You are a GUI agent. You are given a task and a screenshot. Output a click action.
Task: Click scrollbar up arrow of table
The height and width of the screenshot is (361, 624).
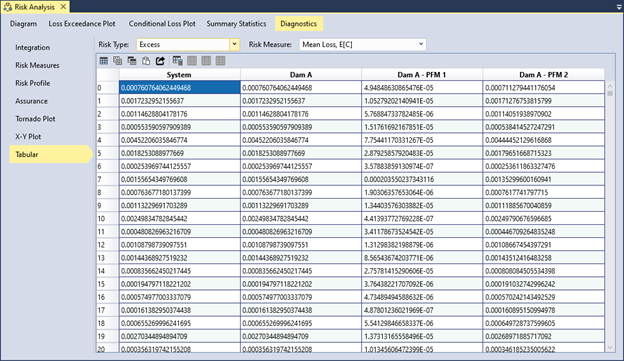point(610,86)
